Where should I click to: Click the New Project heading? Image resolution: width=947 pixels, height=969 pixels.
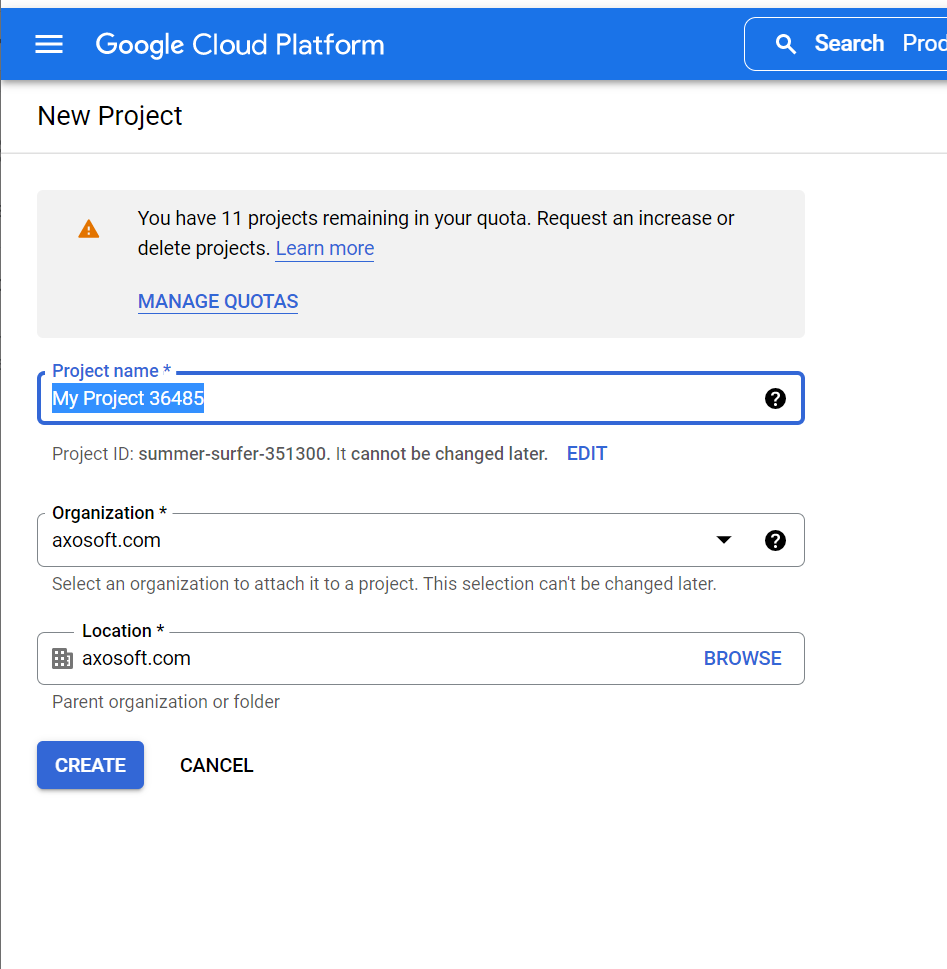pos(110,116)
